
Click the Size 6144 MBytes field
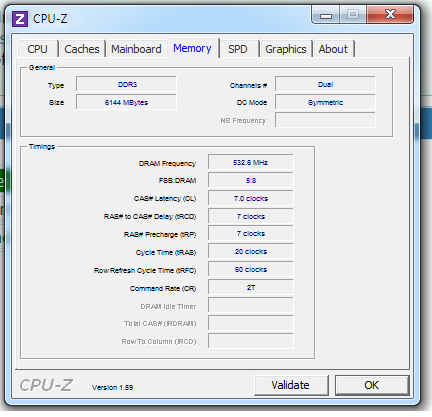click(126, 102)
